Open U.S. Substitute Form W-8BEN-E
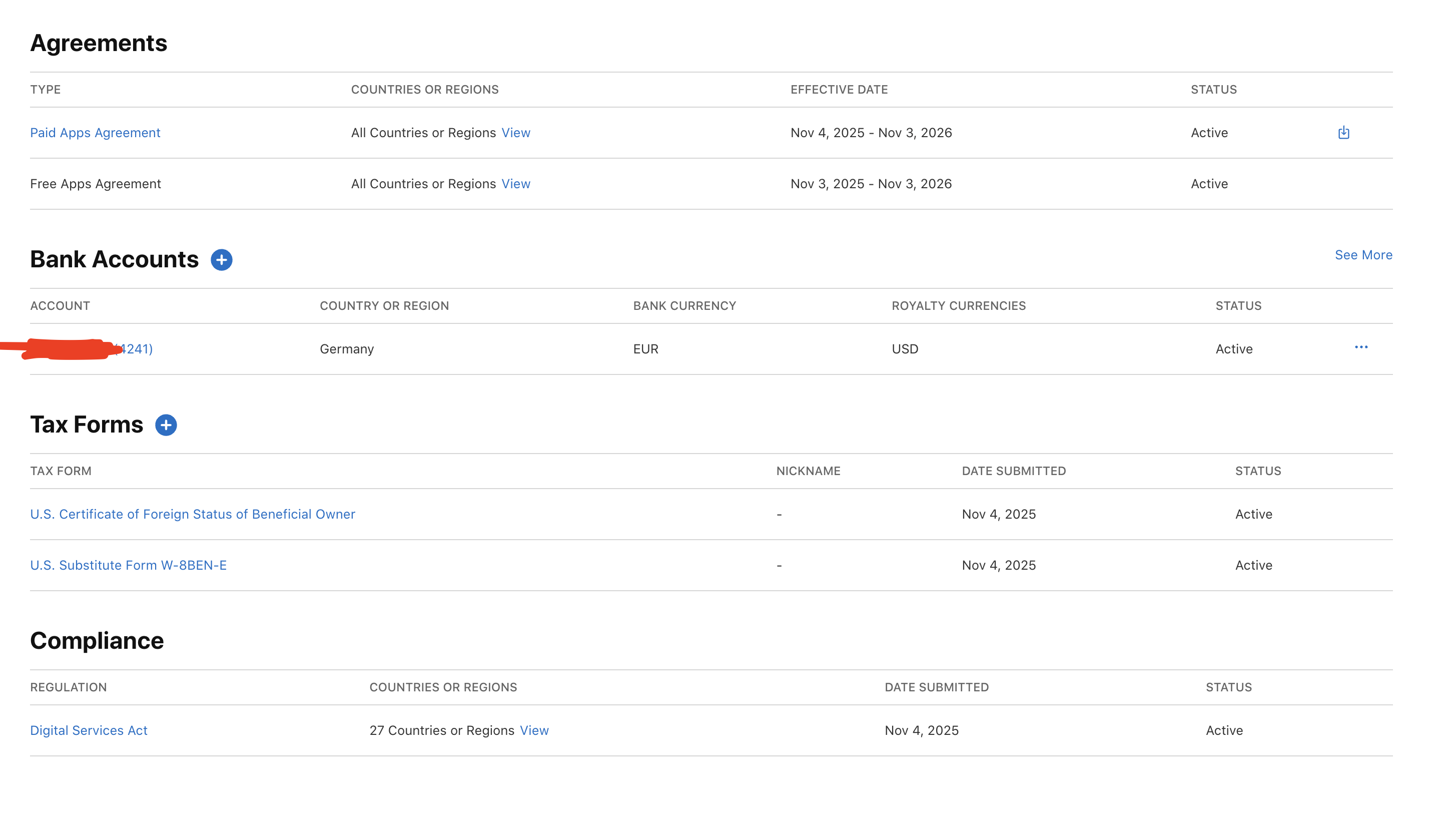The height and width of the screenshot is (822, 1456). tap(128, 565)
